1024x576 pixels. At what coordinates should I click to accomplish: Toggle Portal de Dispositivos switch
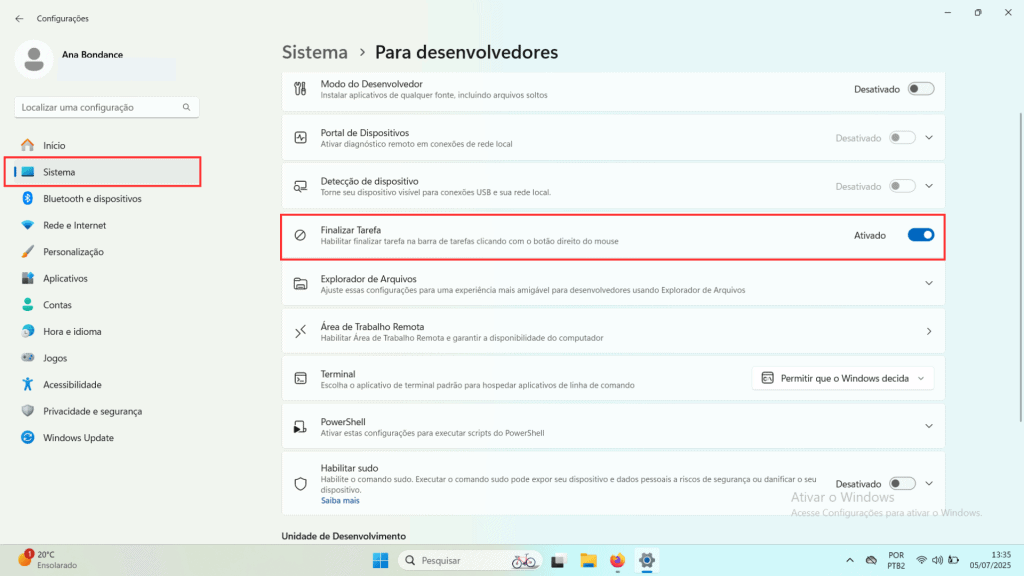[x=902, y=138]
